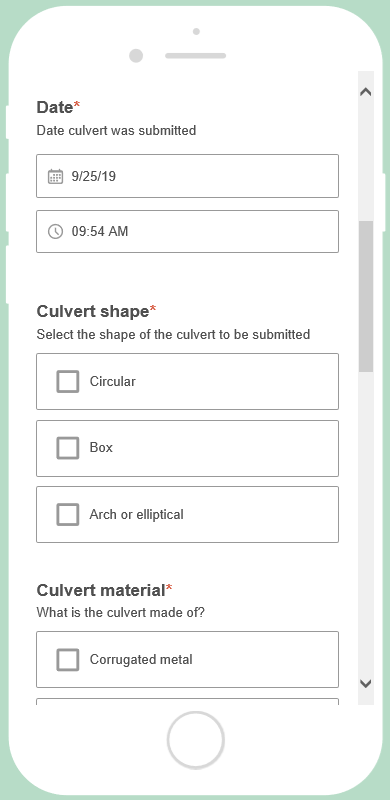Check the Box culvert shape checkbox
390x800 pixels.
coord(68,448)
